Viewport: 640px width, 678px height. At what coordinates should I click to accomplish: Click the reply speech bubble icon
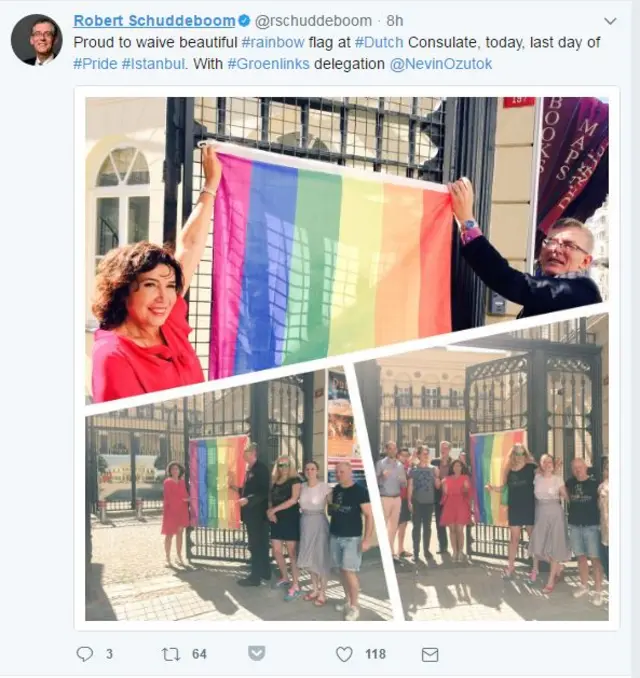85,654
